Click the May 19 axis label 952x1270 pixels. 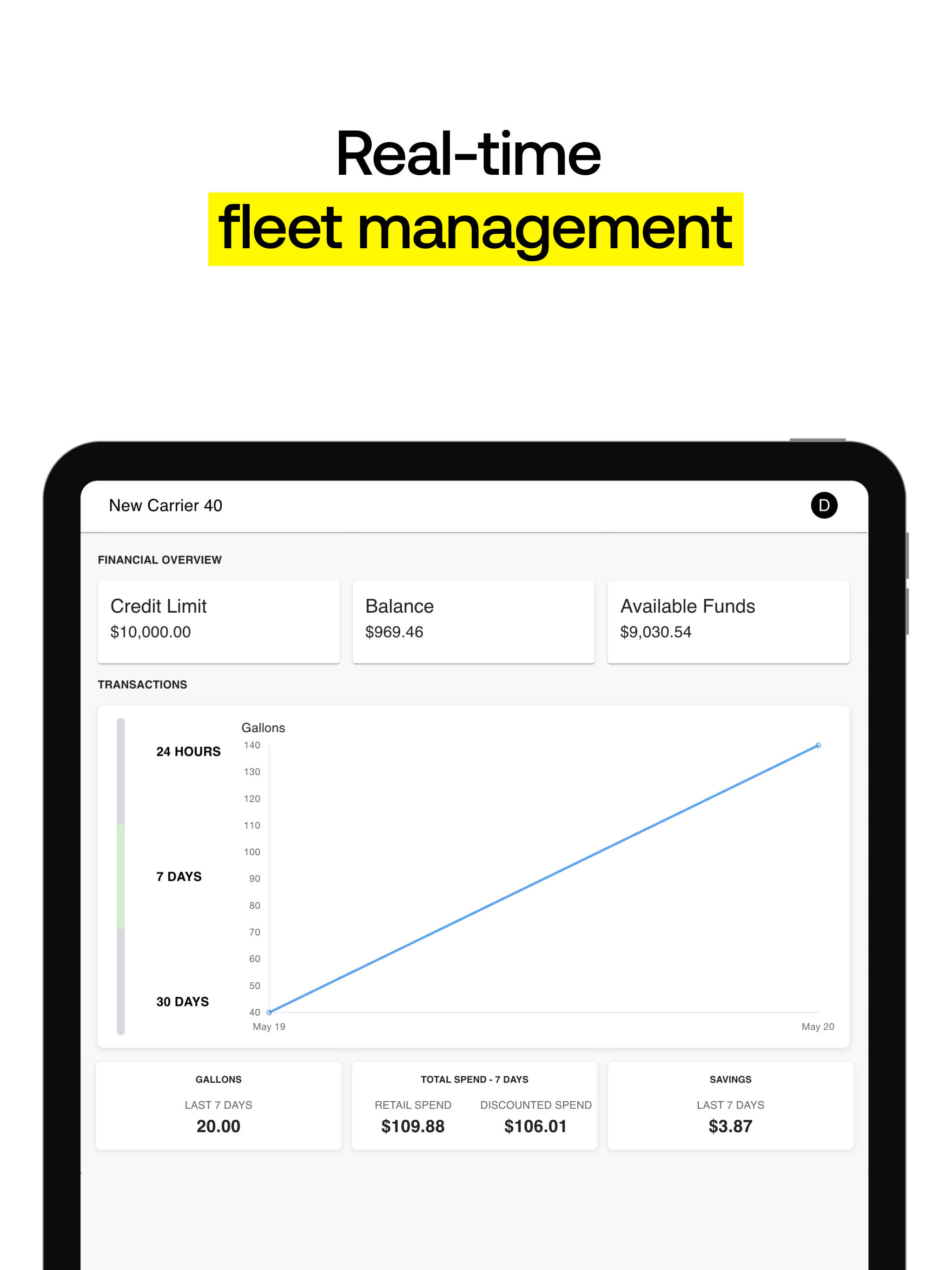click(x=269, y=1026)
